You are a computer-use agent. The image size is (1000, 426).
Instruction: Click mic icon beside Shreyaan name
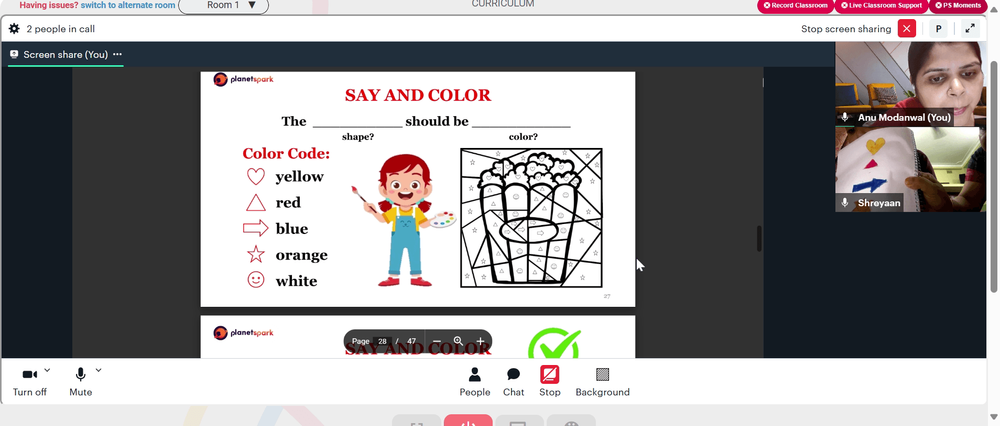click(x=845, y=203)
